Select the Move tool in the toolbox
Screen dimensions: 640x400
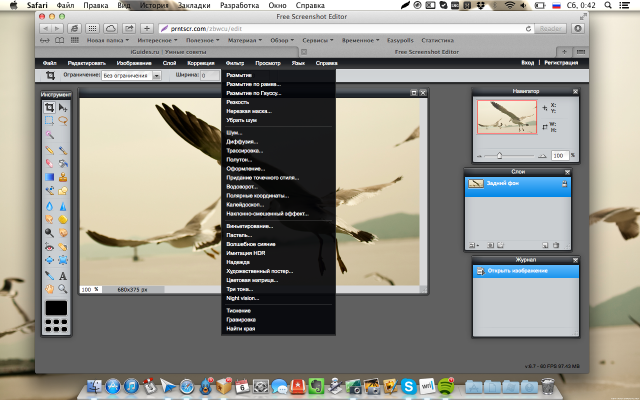[x=63, y=107]
